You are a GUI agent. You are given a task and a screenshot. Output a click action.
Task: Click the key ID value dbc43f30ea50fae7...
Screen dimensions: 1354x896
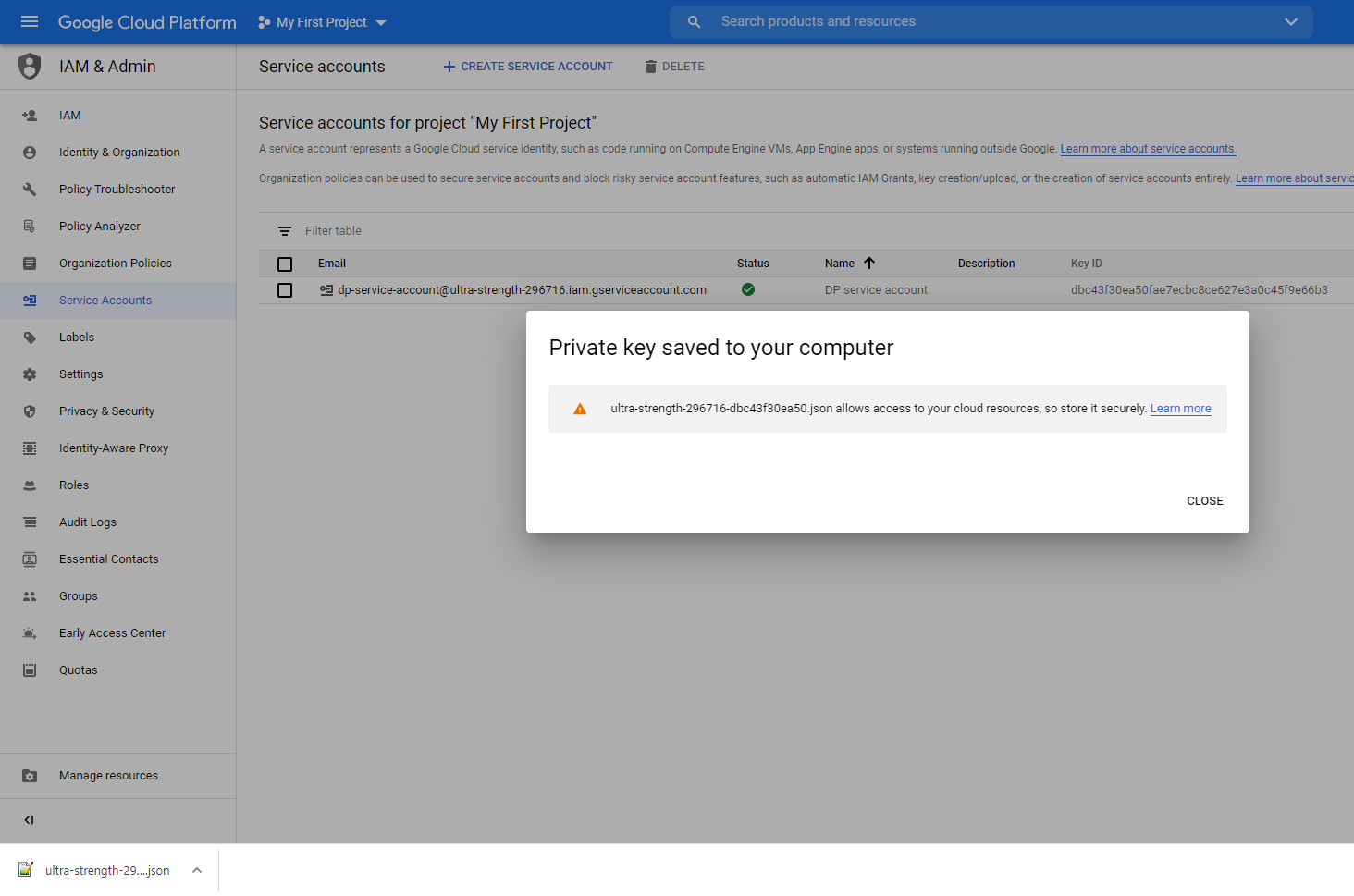[x=1200, y=290]
